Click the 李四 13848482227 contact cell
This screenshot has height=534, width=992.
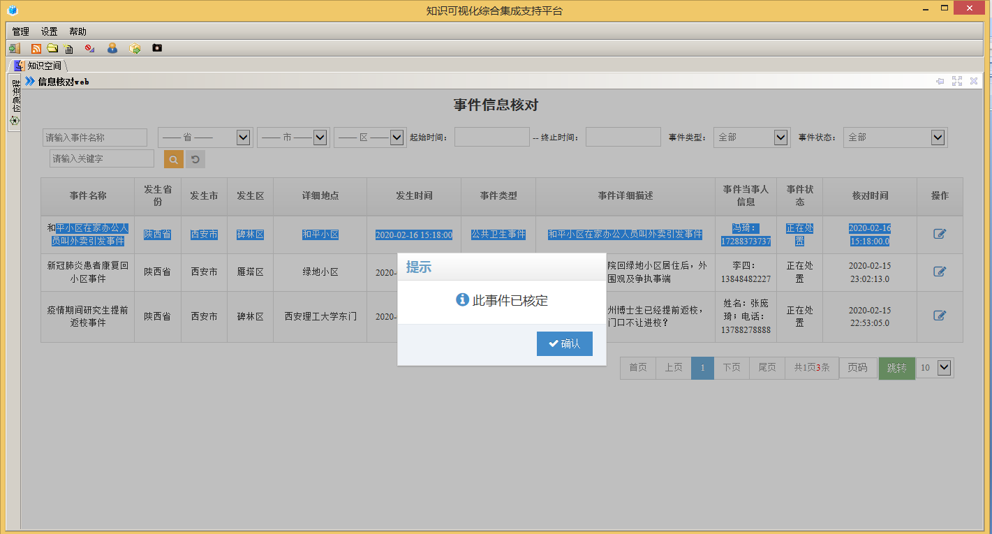[746, 272]
